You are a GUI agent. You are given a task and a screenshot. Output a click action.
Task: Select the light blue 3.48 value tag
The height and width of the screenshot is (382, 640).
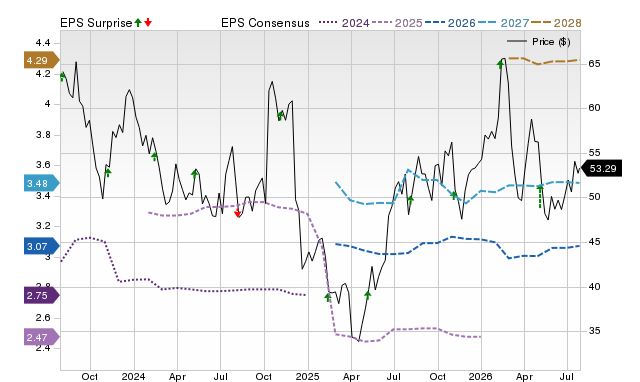[x=42, y=183]
